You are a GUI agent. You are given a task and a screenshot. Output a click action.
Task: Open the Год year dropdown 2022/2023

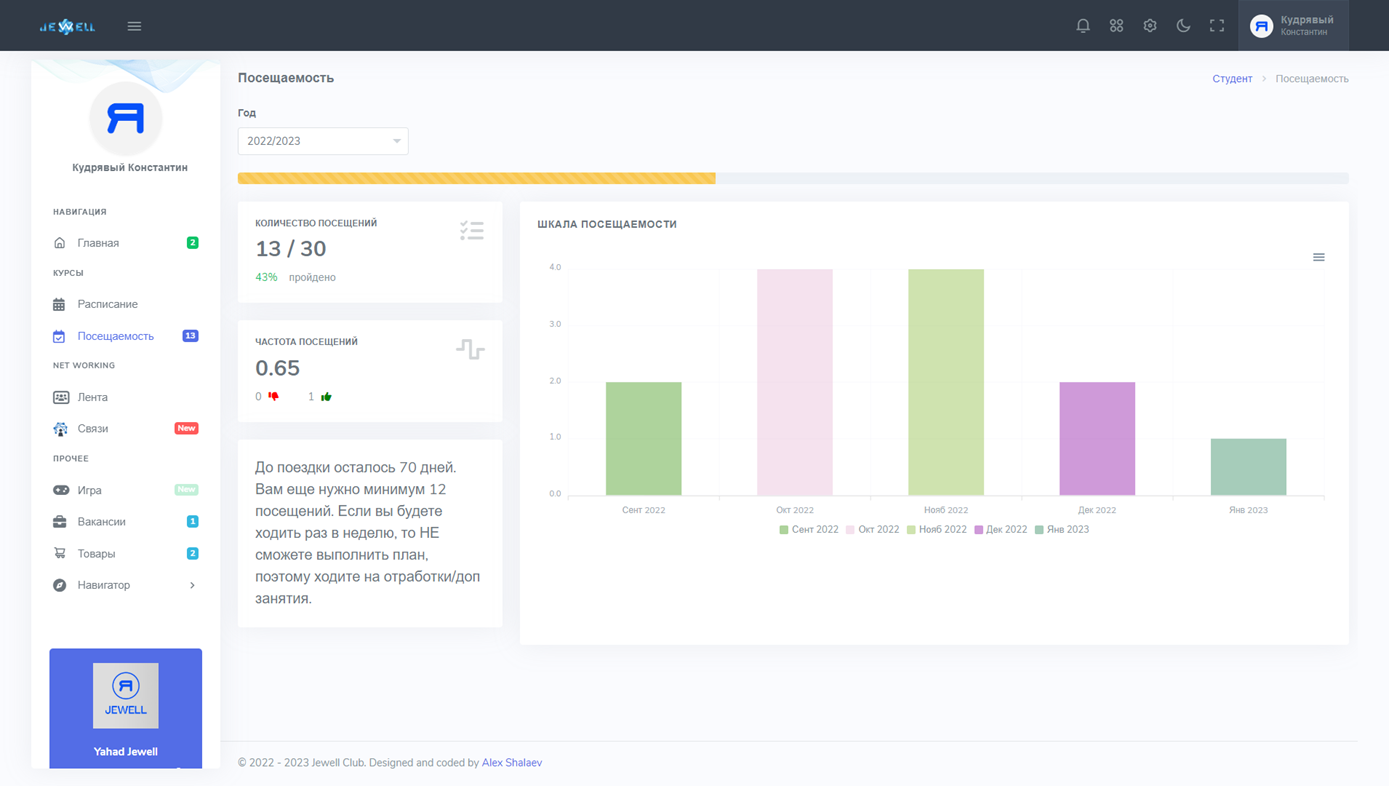(322, 141)
